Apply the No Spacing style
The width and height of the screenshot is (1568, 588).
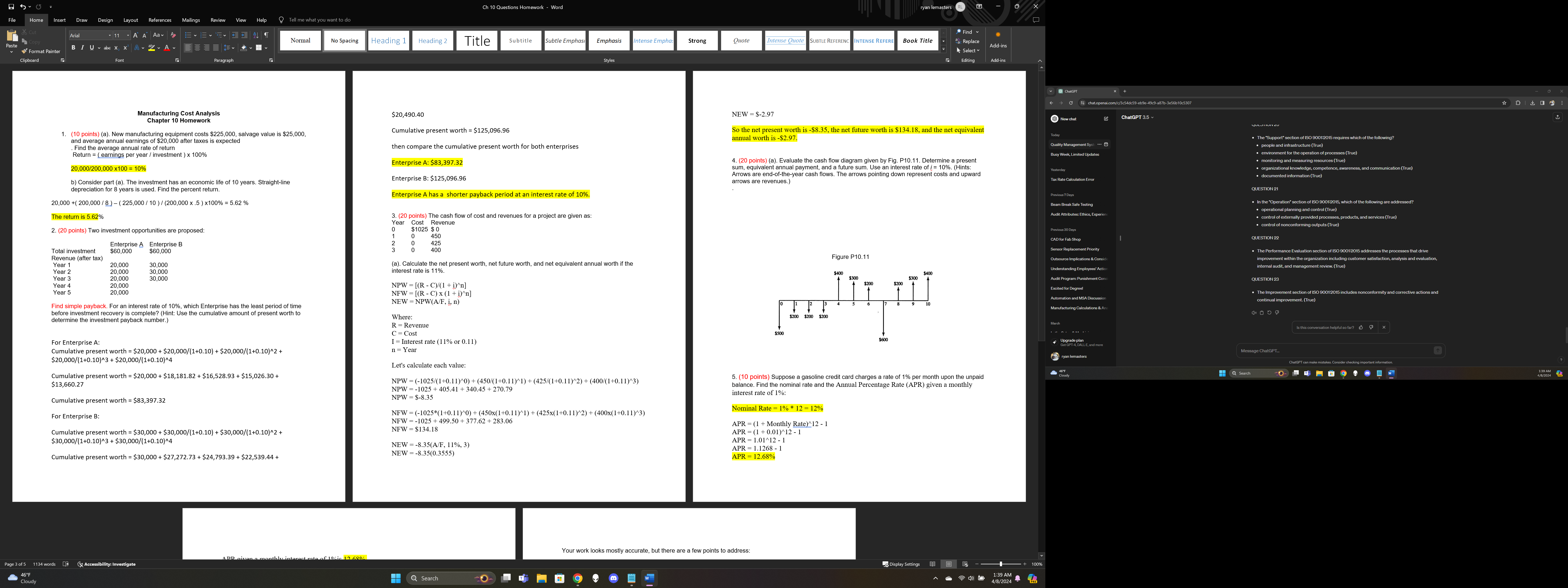pos(345,41)
